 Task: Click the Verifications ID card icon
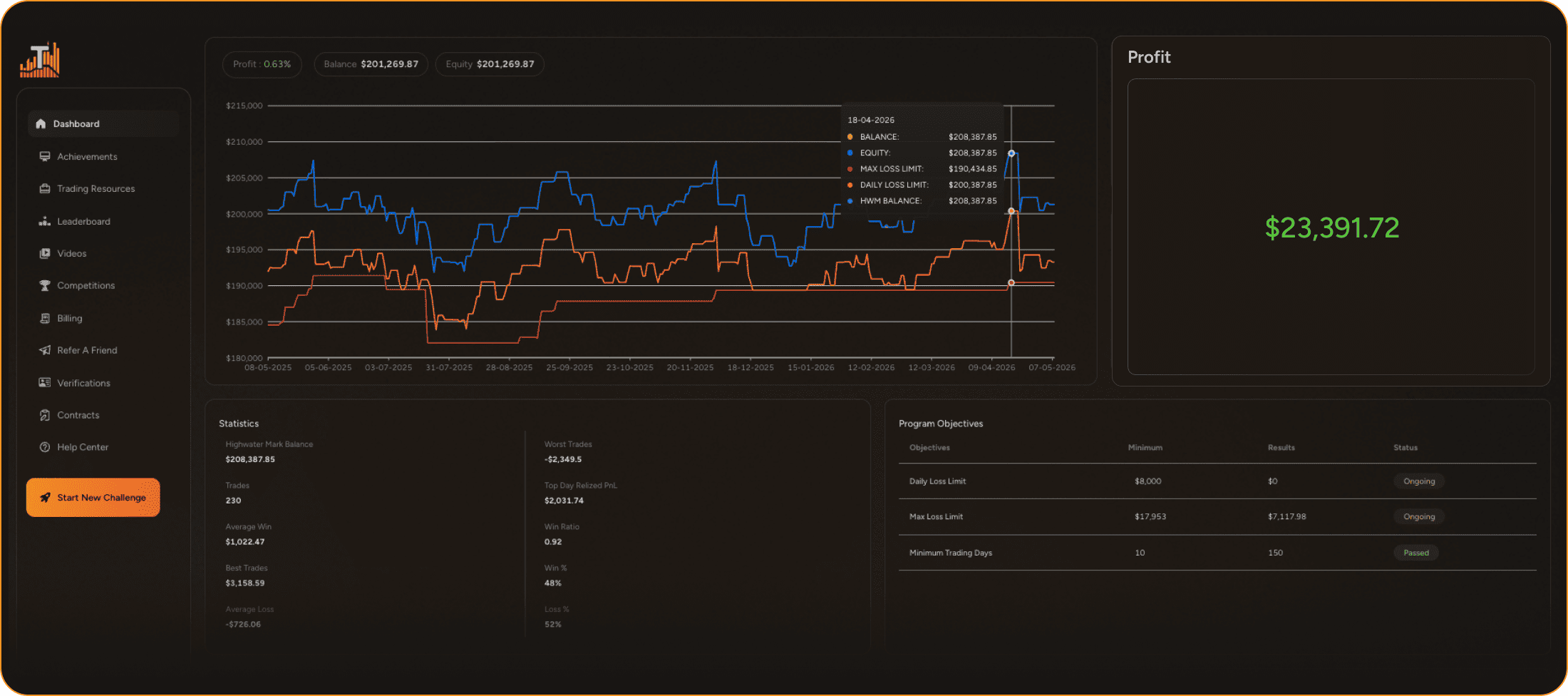pyautogui.click(x=45, y=383)
